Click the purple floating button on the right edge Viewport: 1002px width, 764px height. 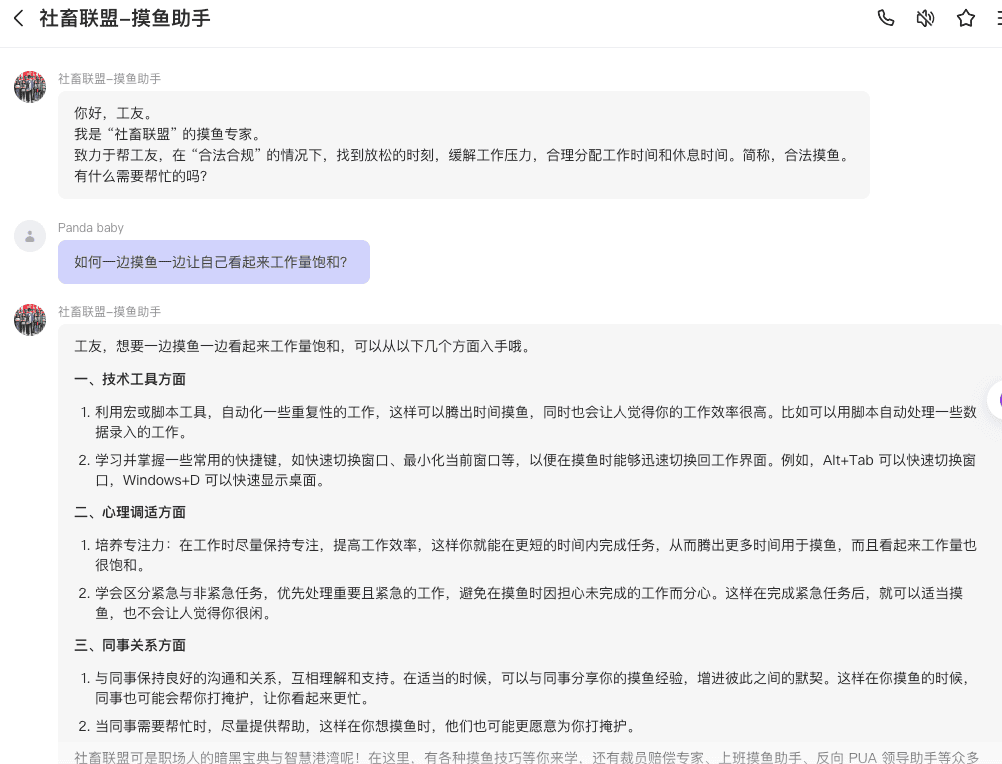coord(995,400)
